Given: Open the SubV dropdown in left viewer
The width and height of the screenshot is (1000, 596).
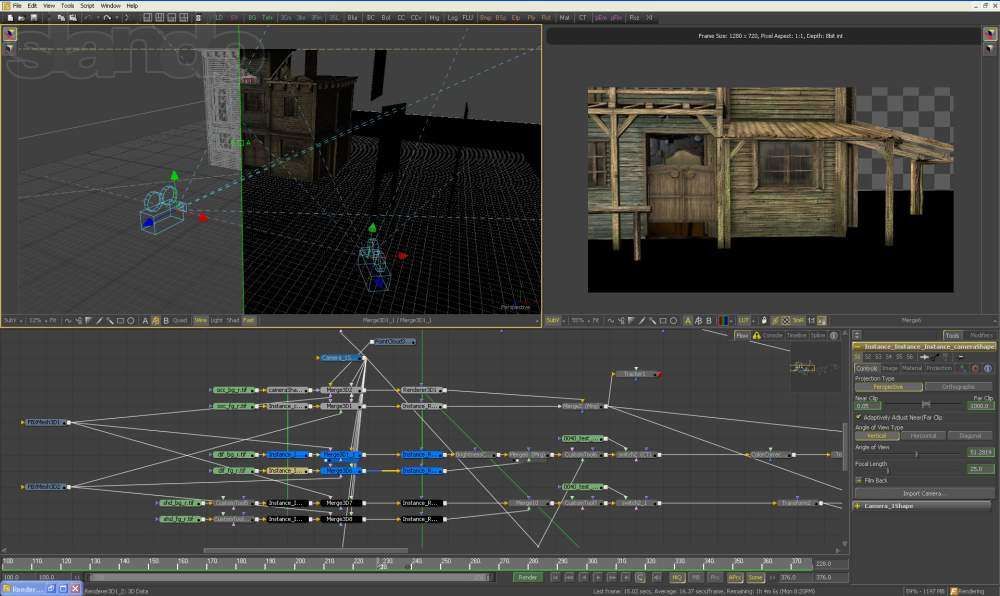Looking at the screenshot, I should click(12, 321).
